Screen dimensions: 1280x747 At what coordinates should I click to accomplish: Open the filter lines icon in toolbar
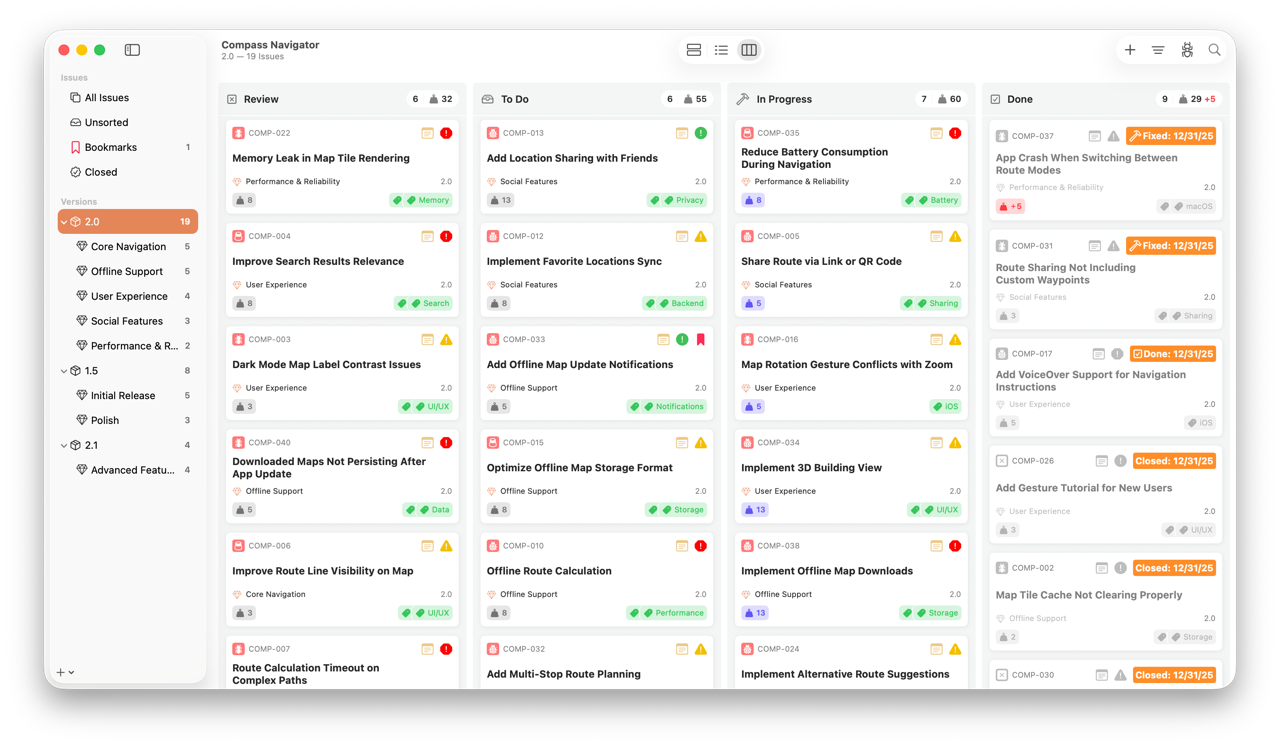tap(1158, 50)
